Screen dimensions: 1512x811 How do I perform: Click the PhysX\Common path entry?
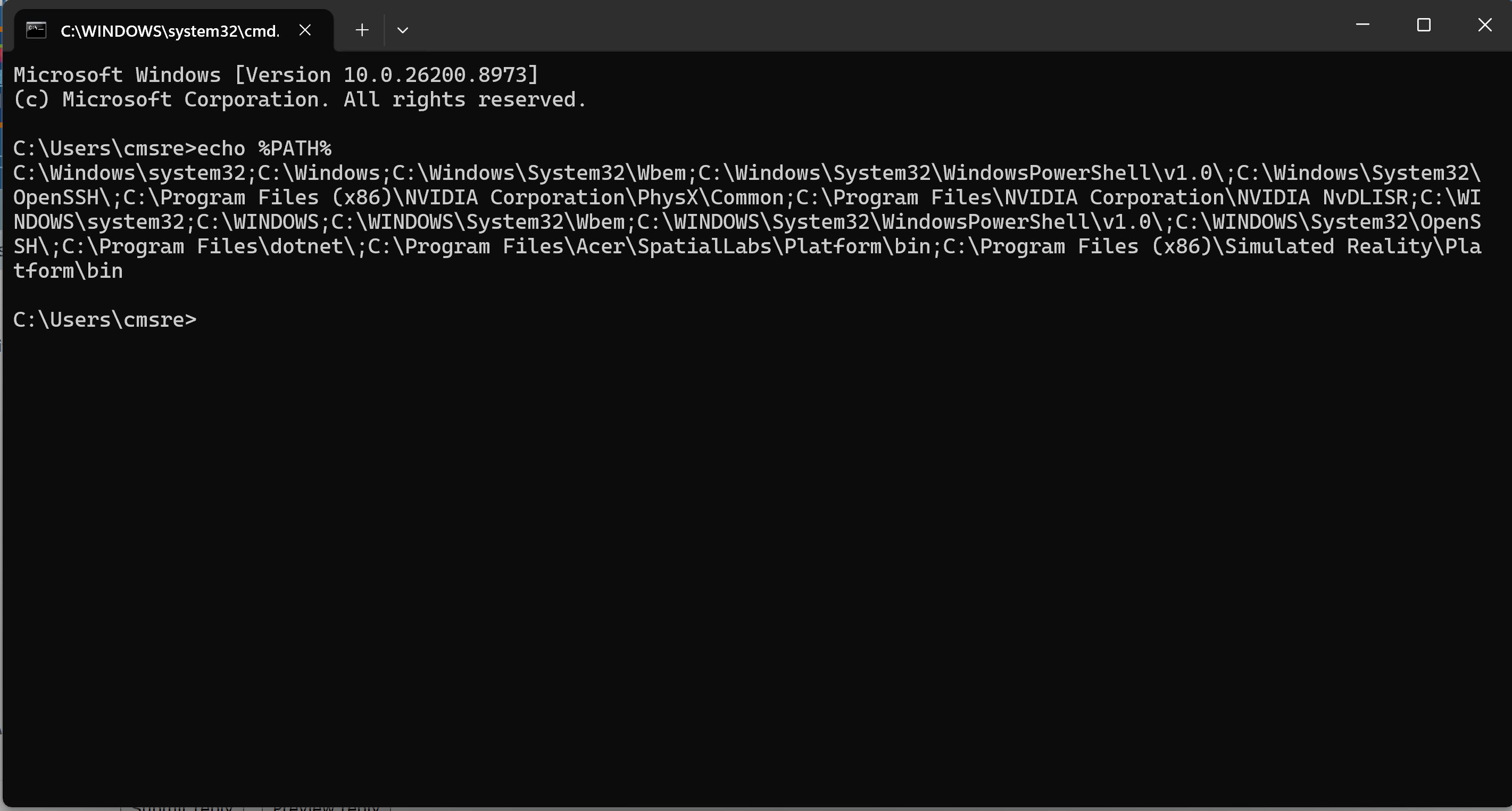click(x=711, y=198)
